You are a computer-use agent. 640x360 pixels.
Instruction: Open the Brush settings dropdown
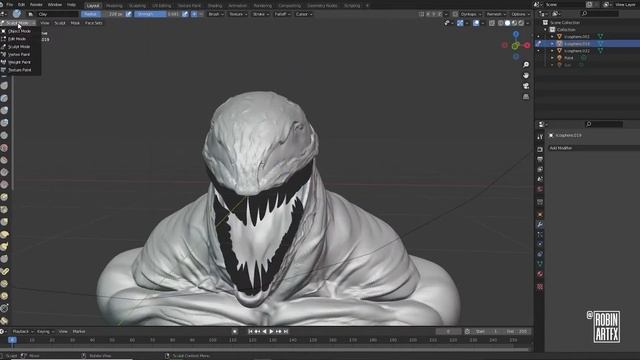point(216,14)
